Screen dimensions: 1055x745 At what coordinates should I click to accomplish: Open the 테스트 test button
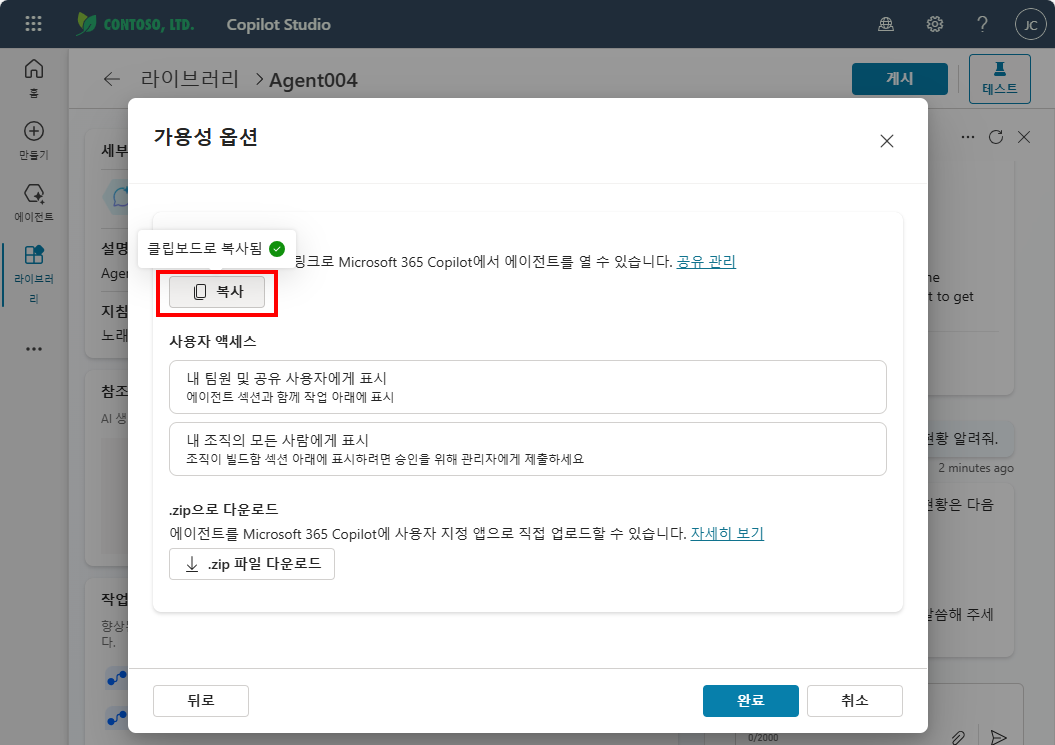[999, 79]
